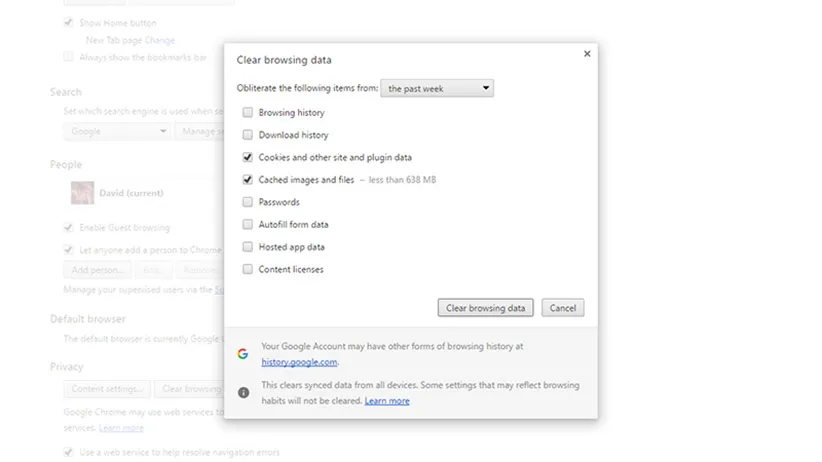Enable the Browsing history checkbox

pos(247,113)
